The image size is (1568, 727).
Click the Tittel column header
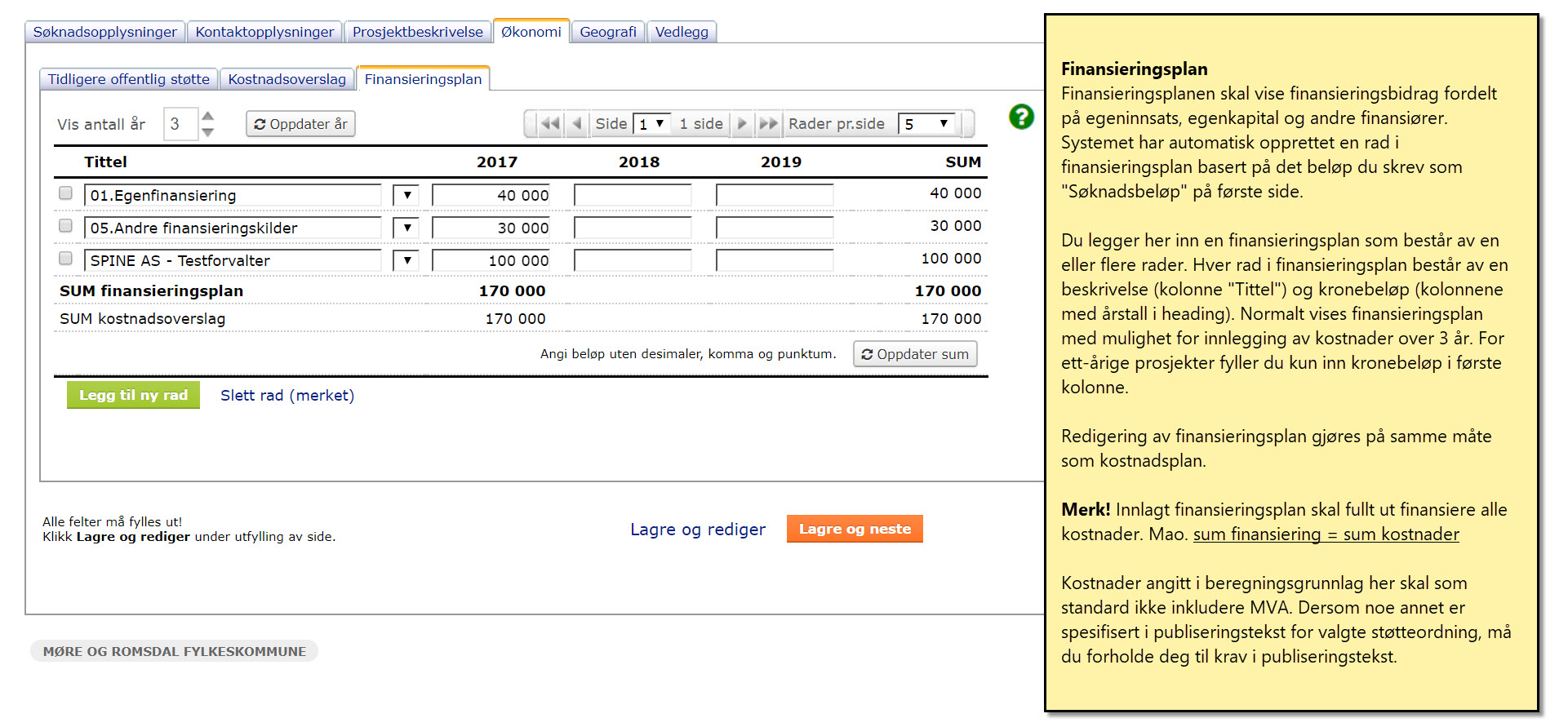(x=105, y=162)
